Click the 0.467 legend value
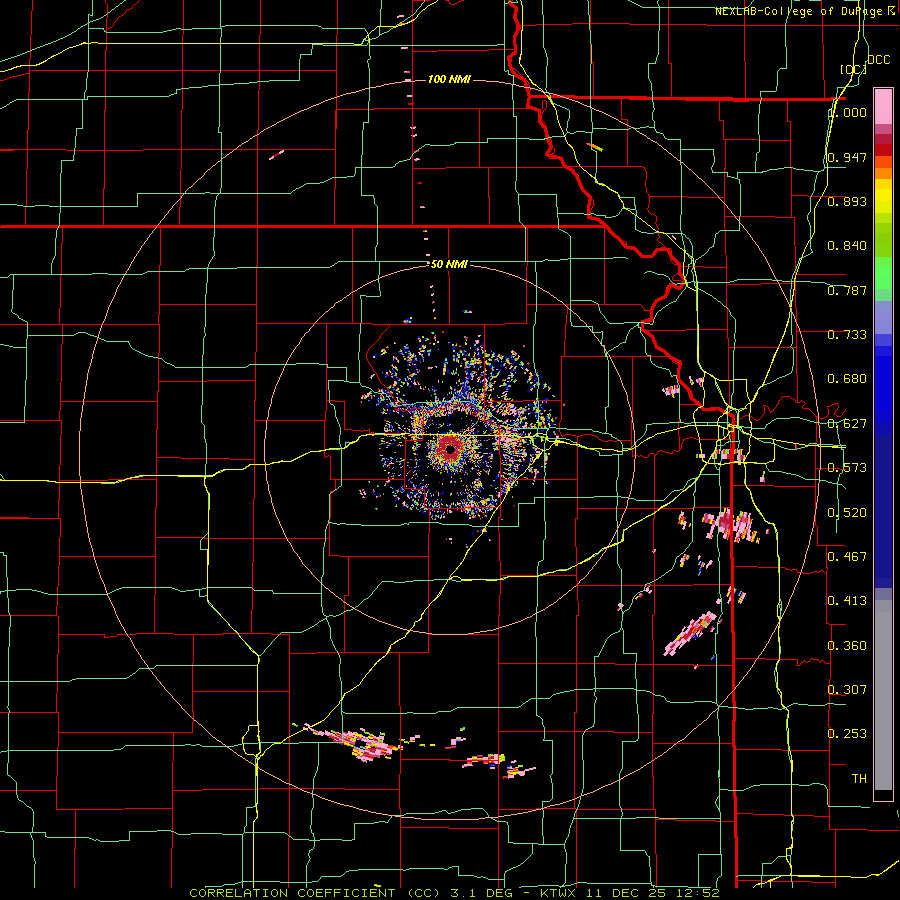Image resolution: width=900 pixels, height=900 pixels. click(x=847, y=557)
